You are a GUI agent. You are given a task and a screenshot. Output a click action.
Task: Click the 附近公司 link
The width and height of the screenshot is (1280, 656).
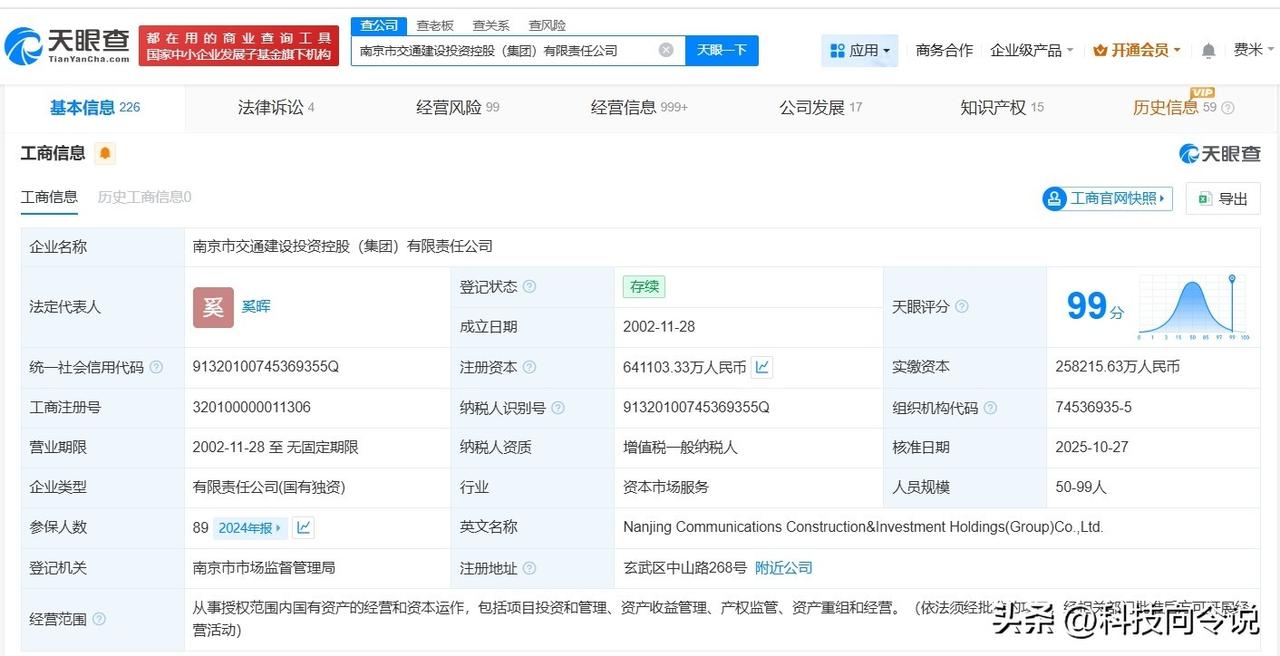pyautogui.click(x=784, y=567)
